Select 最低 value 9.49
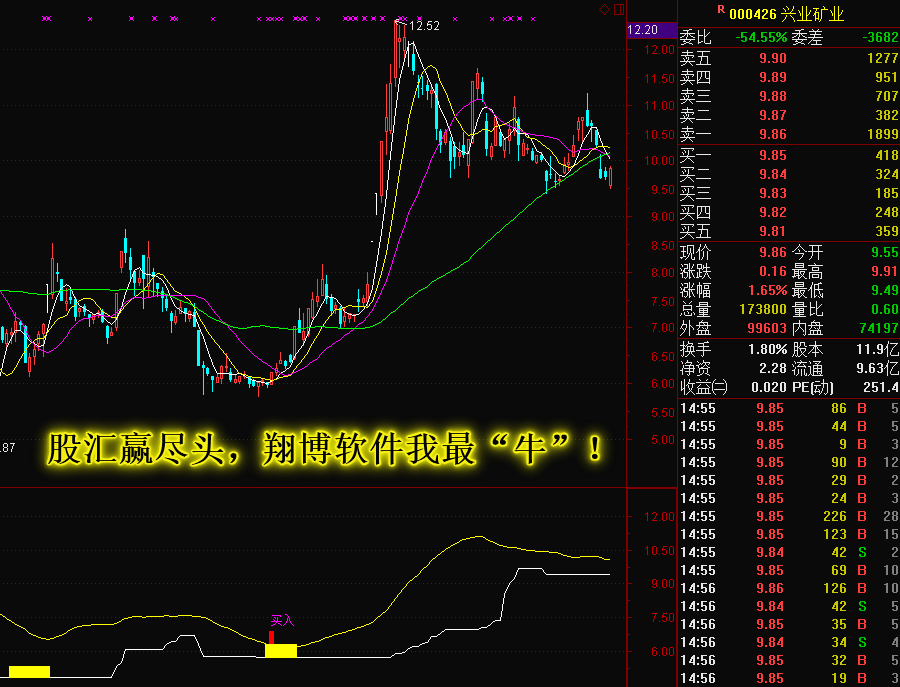This screenshot has width=900, height=687. [x=885, y=290]
